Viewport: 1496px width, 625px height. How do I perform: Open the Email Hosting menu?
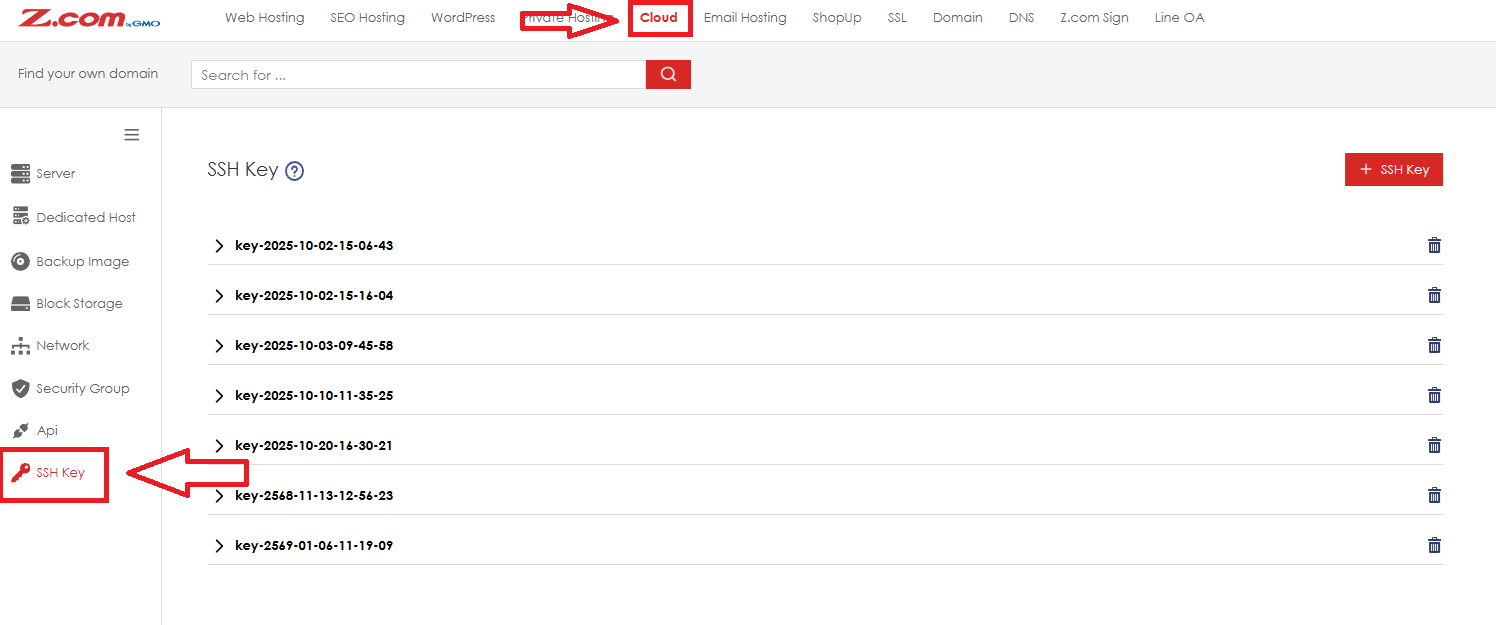click(x=745, y=18)
